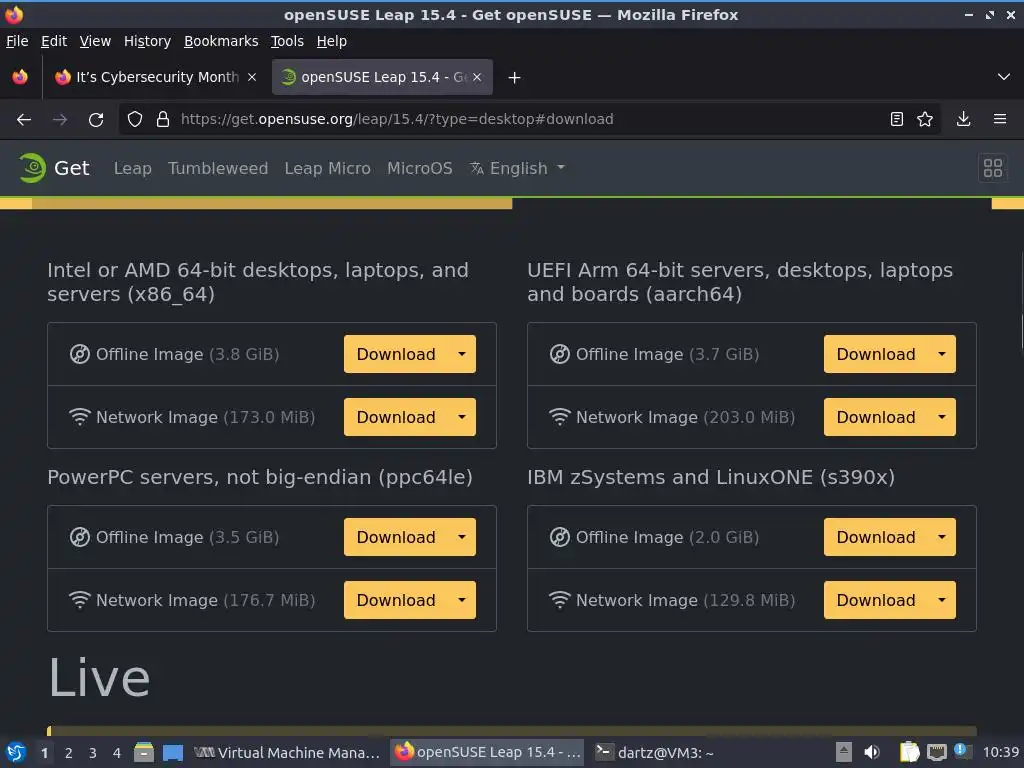Show desktop via blue taskbar icon
The height and width of the screenshot is (768, 1024).
point(173,753)
